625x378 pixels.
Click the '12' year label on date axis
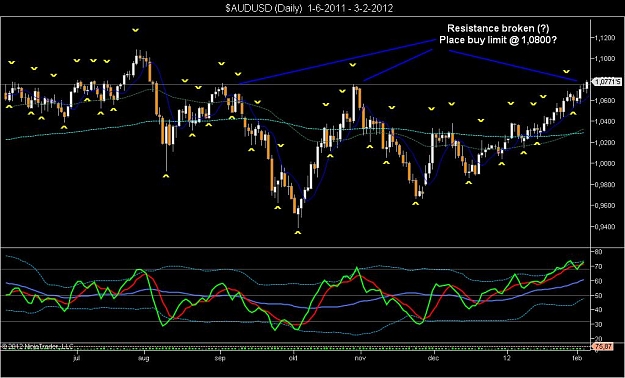tap(507, 358)
